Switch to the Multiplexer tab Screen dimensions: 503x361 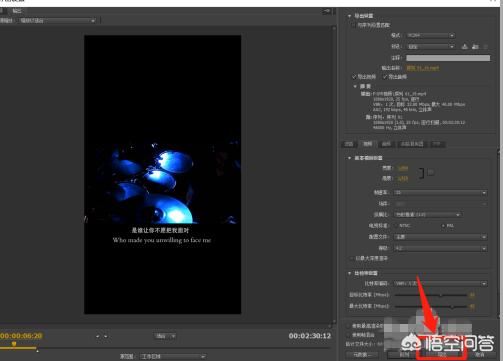pos(412,144)
